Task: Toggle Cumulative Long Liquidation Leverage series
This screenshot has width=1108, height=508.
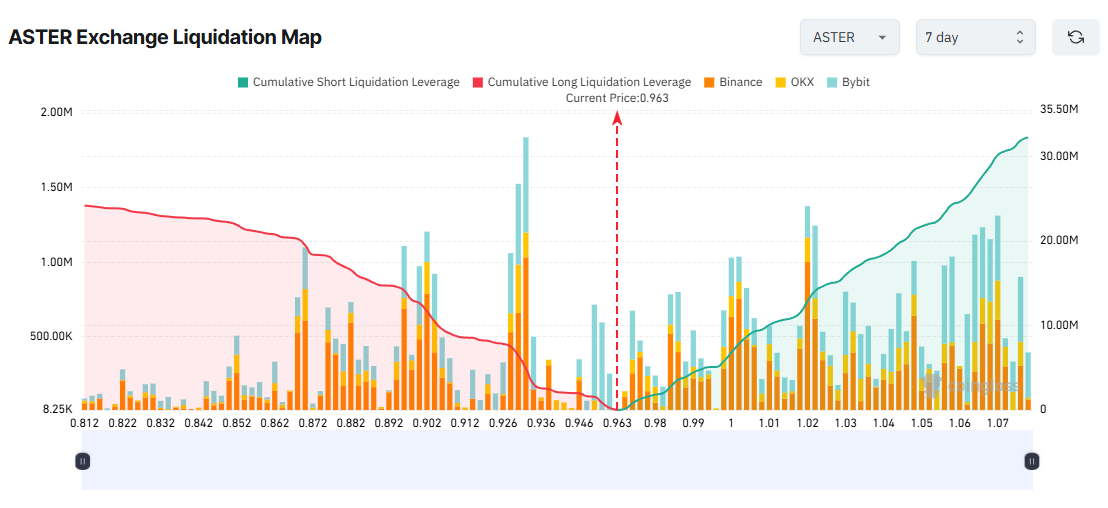Action: pyautogui.click(x=588, y=82)
